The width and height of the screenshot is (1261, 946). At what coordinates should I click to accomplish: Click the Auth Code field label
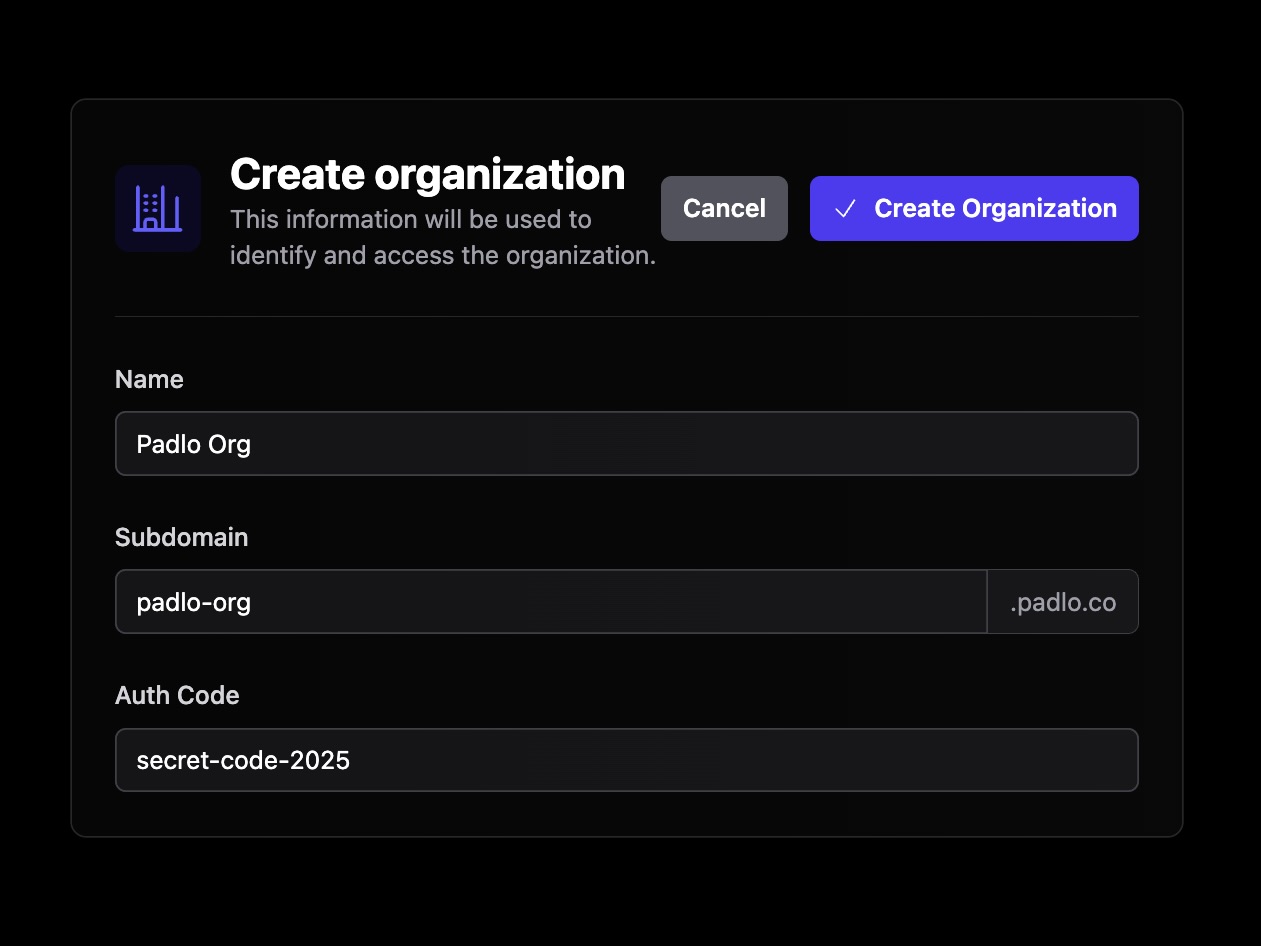point(177,695)
